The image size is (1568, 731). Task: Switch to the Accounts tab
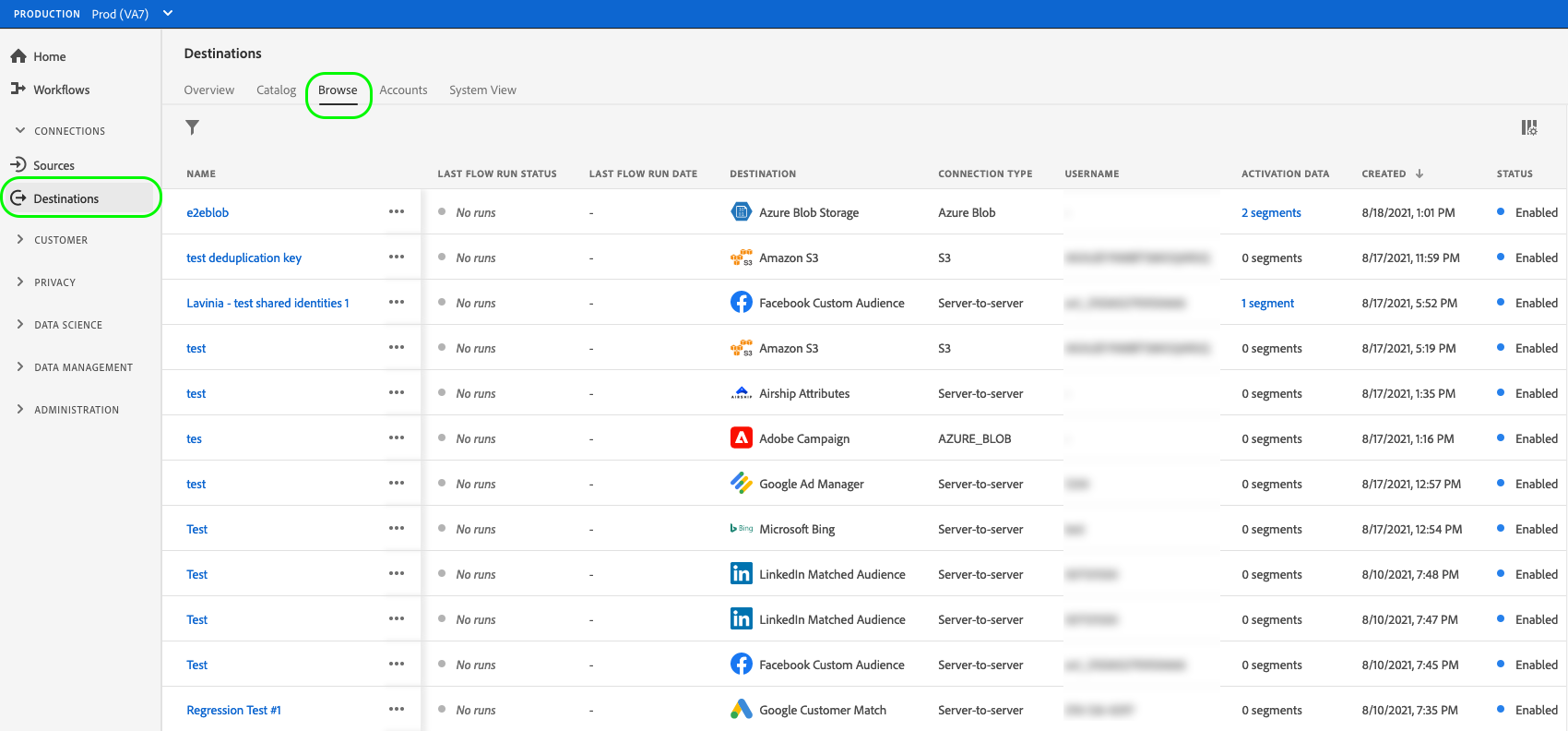coord(403,90)
